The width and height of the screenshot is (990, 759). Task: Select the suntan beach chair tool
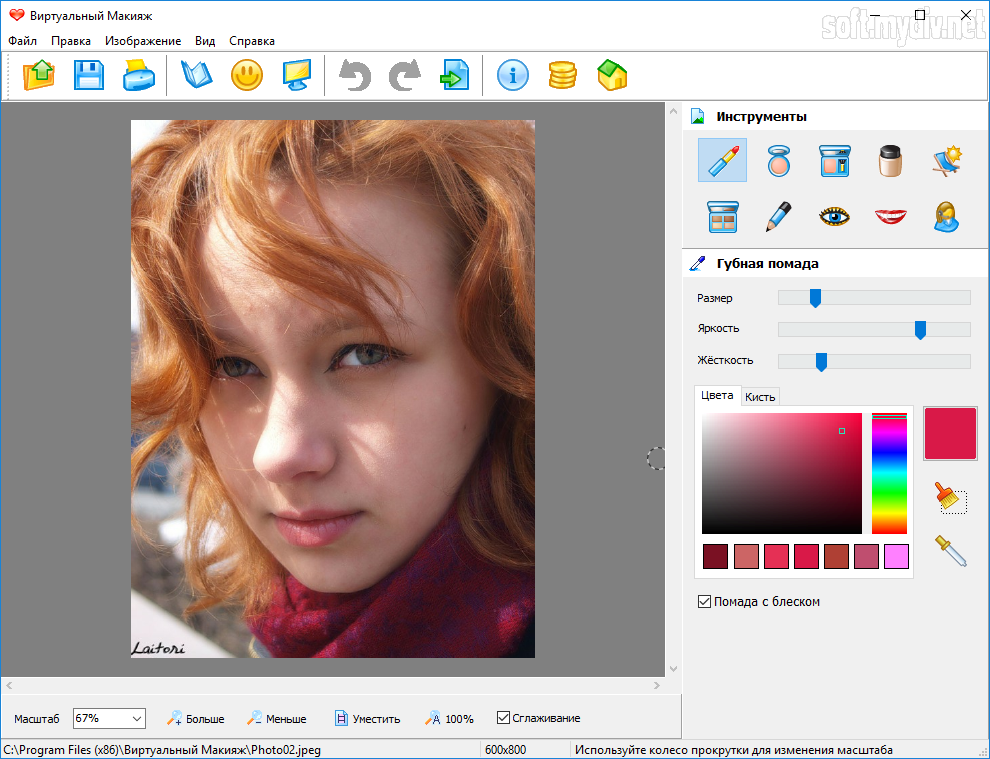click(x=946, y=160)
